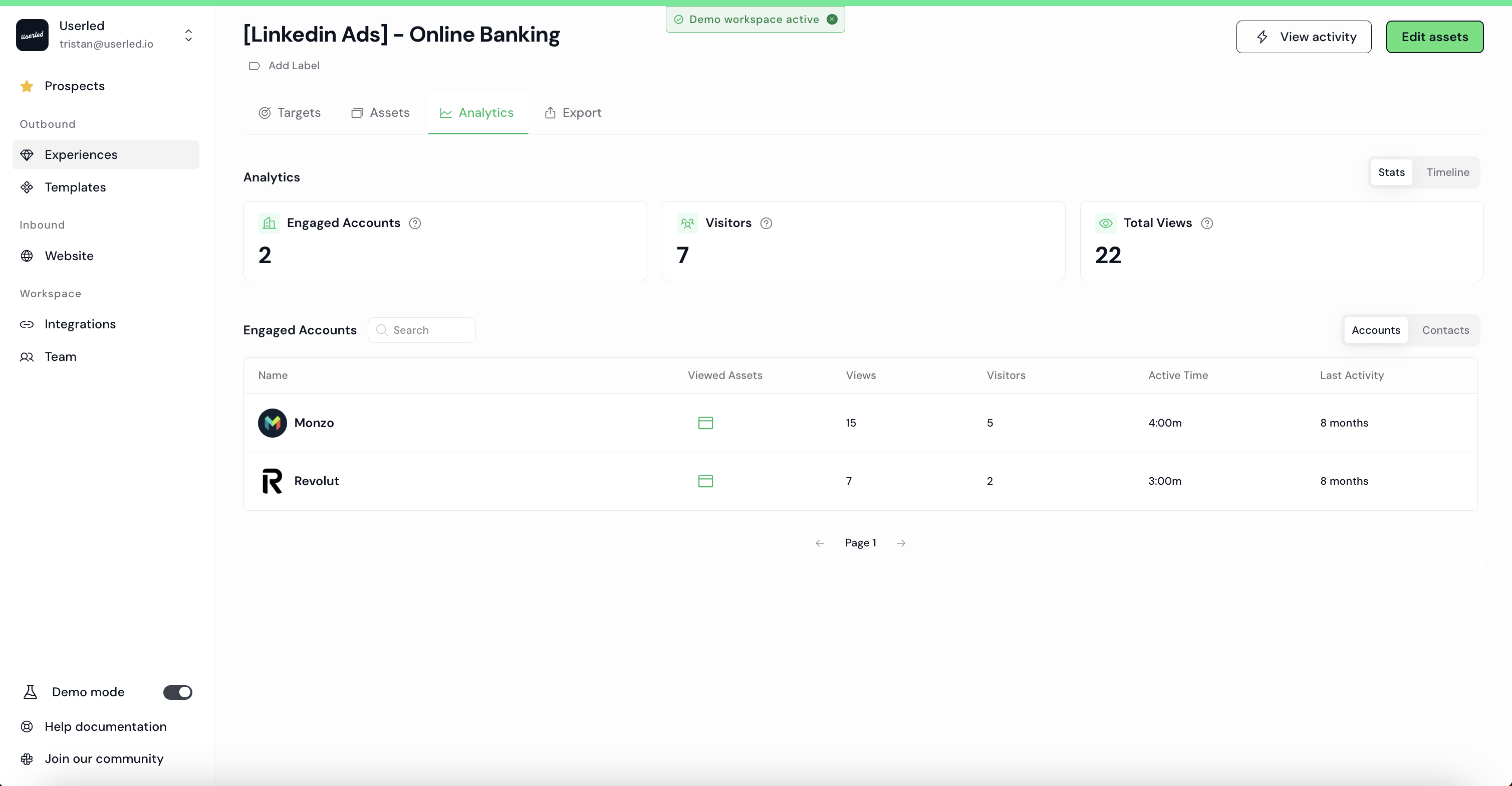Image resolution: width=1512 pixels, height=786 pixels.
Task: Open Monzo's viewed asset page icon
Action: point(705,423)
